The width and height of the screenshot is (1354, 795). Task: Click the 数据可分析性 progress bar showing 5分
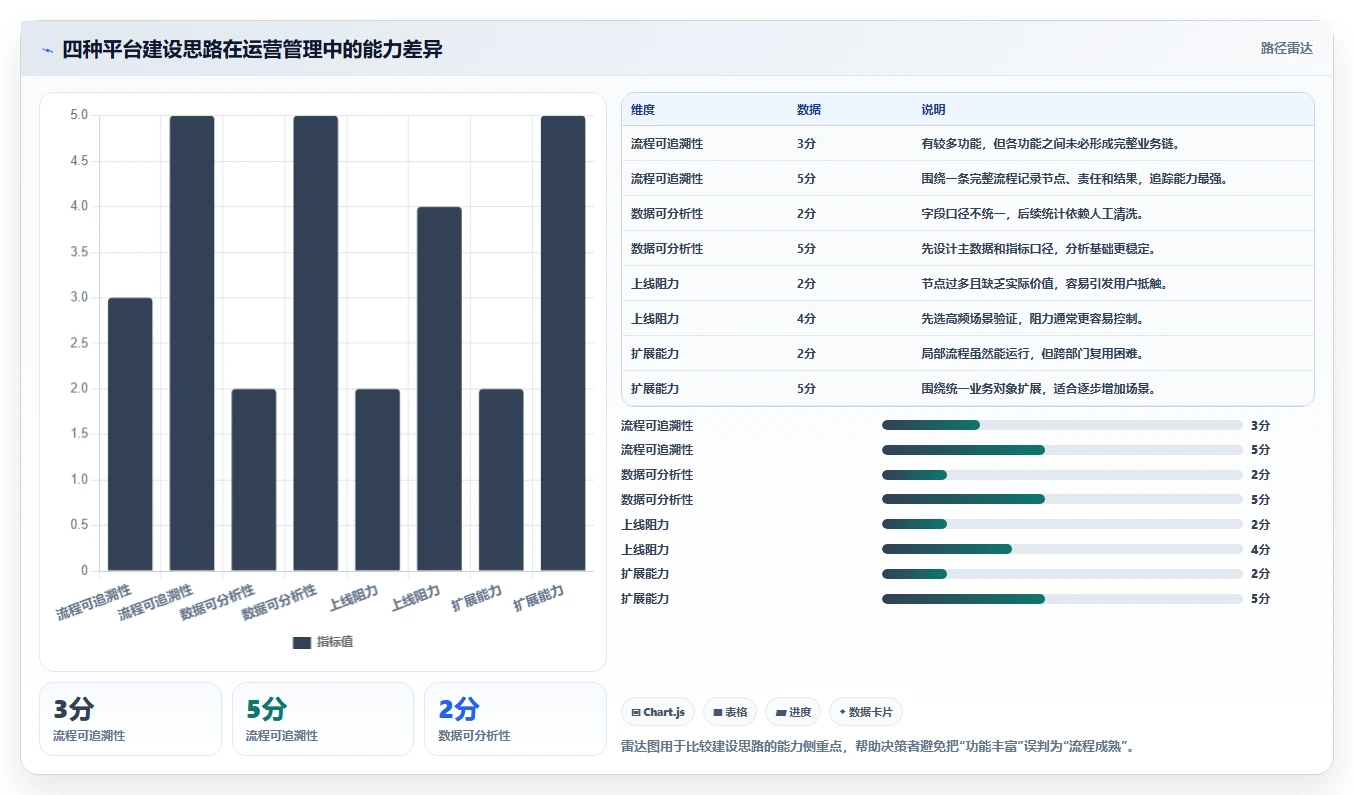coord(1062,500)
